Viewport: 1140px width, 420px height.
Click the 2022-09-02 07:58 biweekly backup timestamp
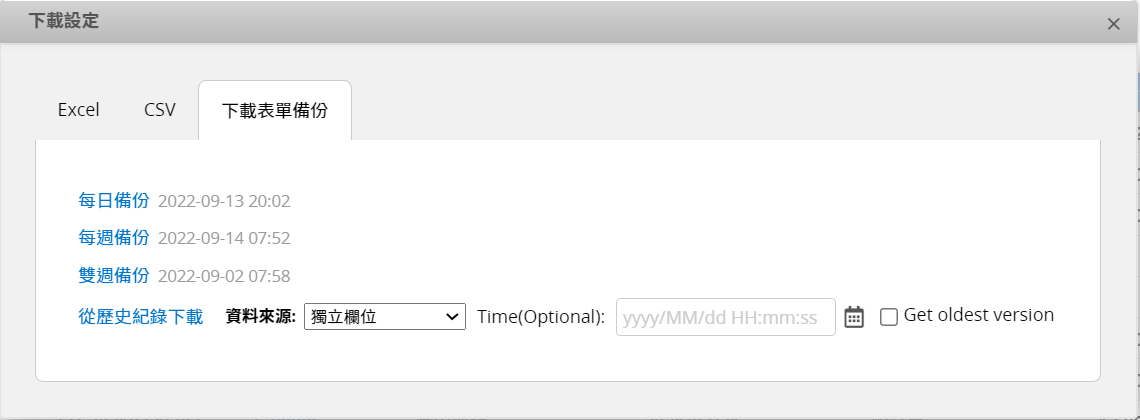pos(225,275)
